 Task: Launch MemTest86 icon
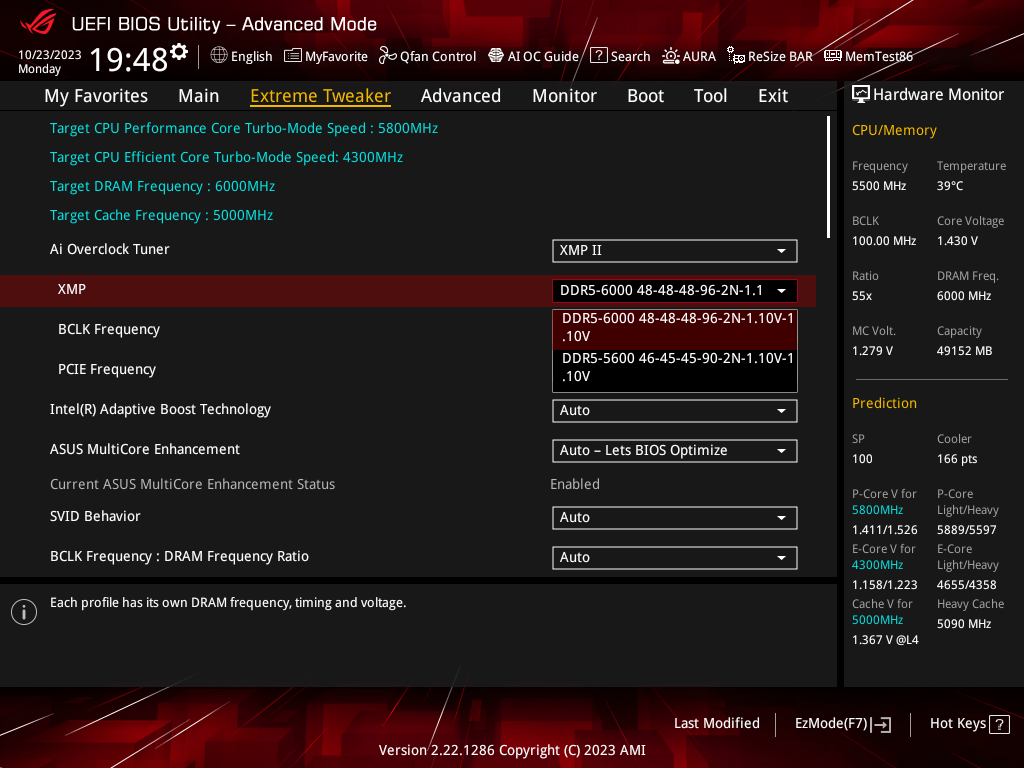(833, 56)
